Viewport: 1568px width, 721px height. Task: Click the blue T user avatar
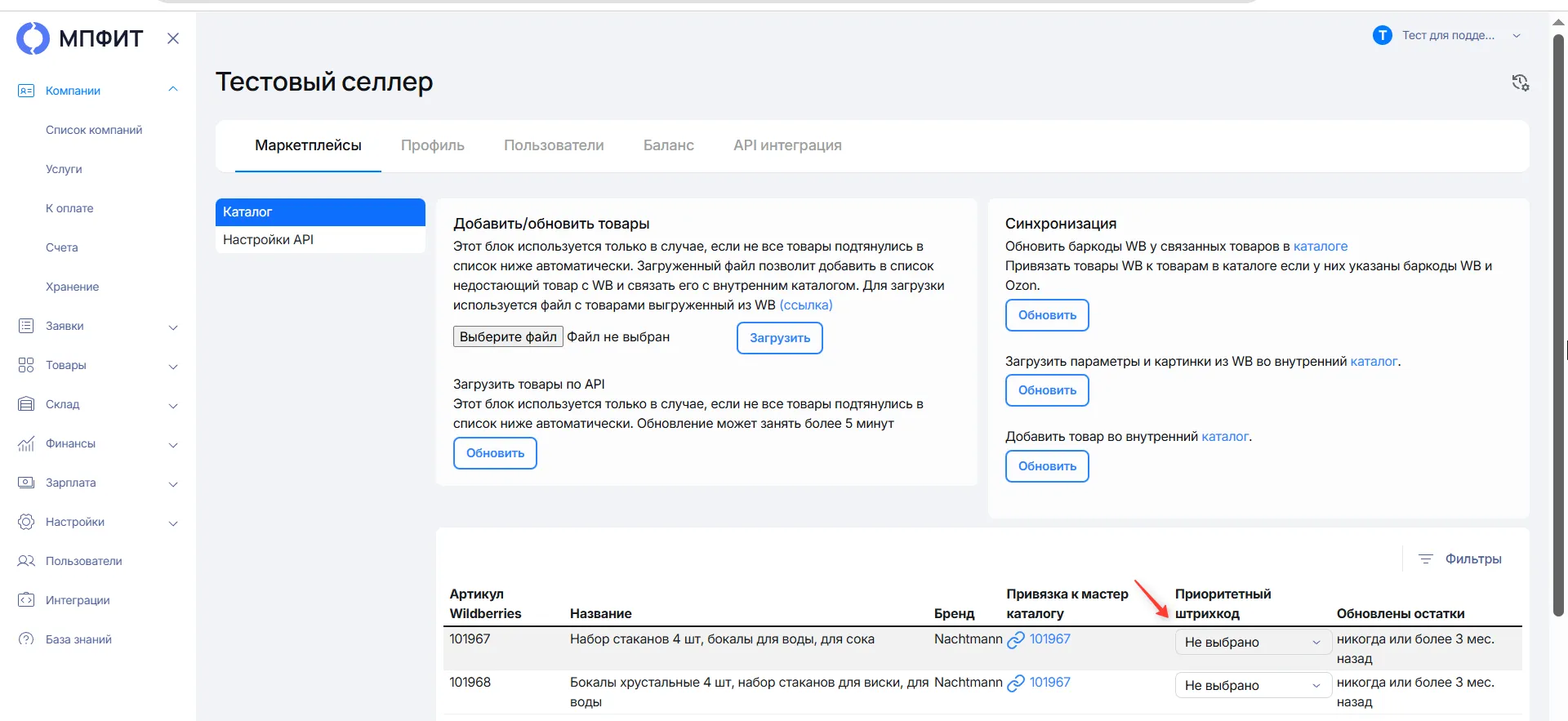(1382, 35)
